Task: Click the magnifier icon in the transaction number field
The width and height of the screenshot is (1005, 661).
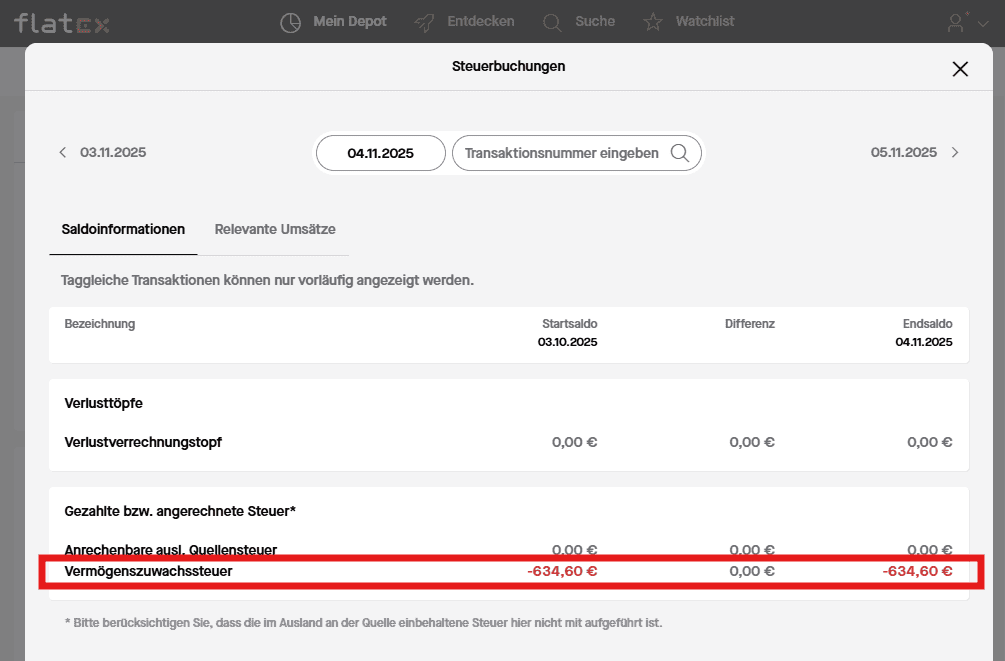Action: [680, 153]
